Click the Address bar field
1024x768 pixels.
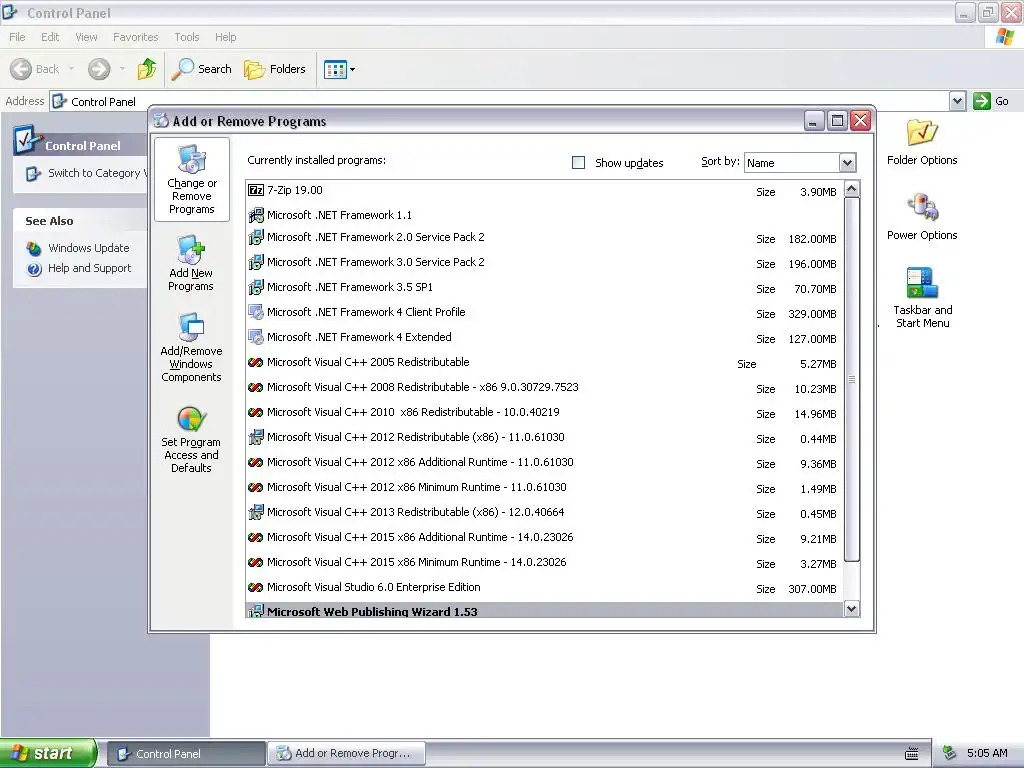(x=500, y=101)
